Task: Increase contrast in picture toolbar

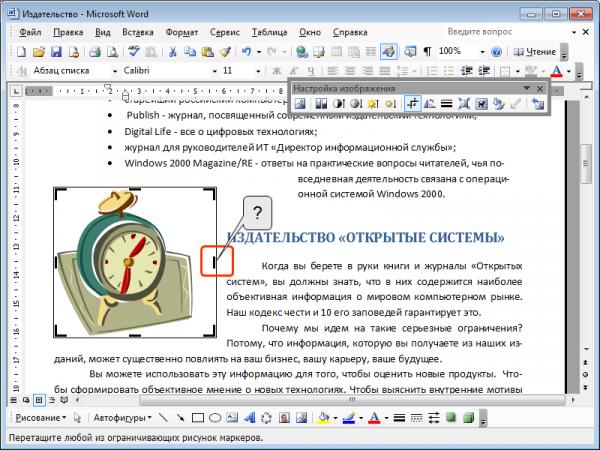Action: pos(339,103)
